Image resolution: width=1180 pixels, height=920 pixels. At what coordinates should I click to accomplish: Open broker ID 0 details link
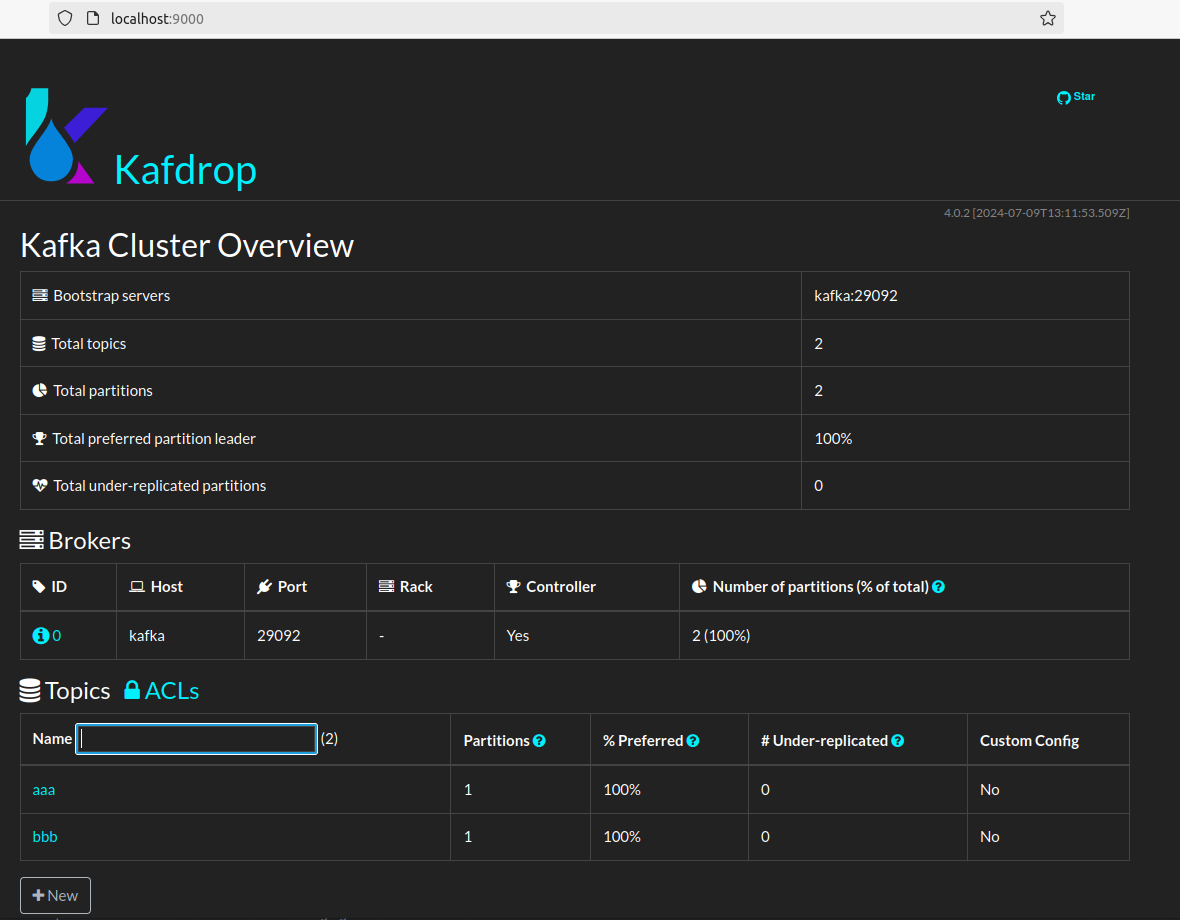click(x=56, y=636)
